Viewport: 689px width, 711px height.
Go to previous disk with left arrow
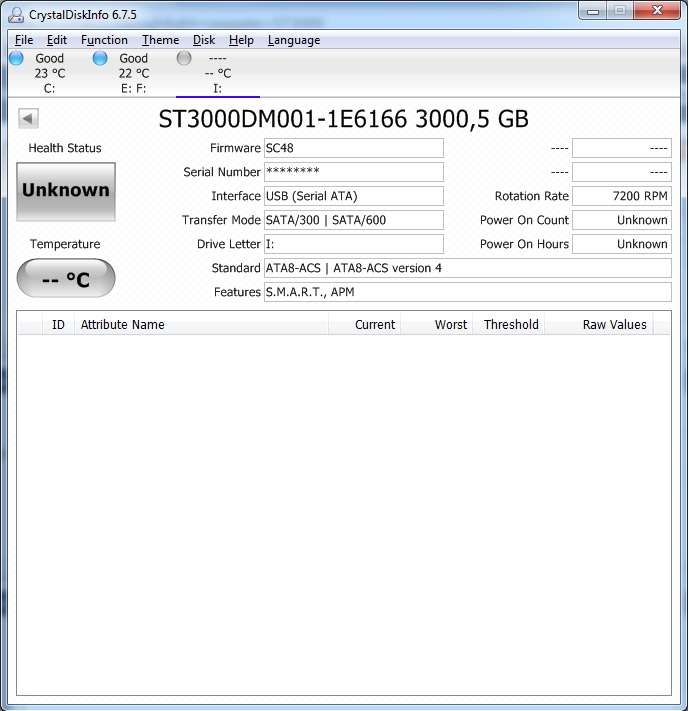click(28, 119)
